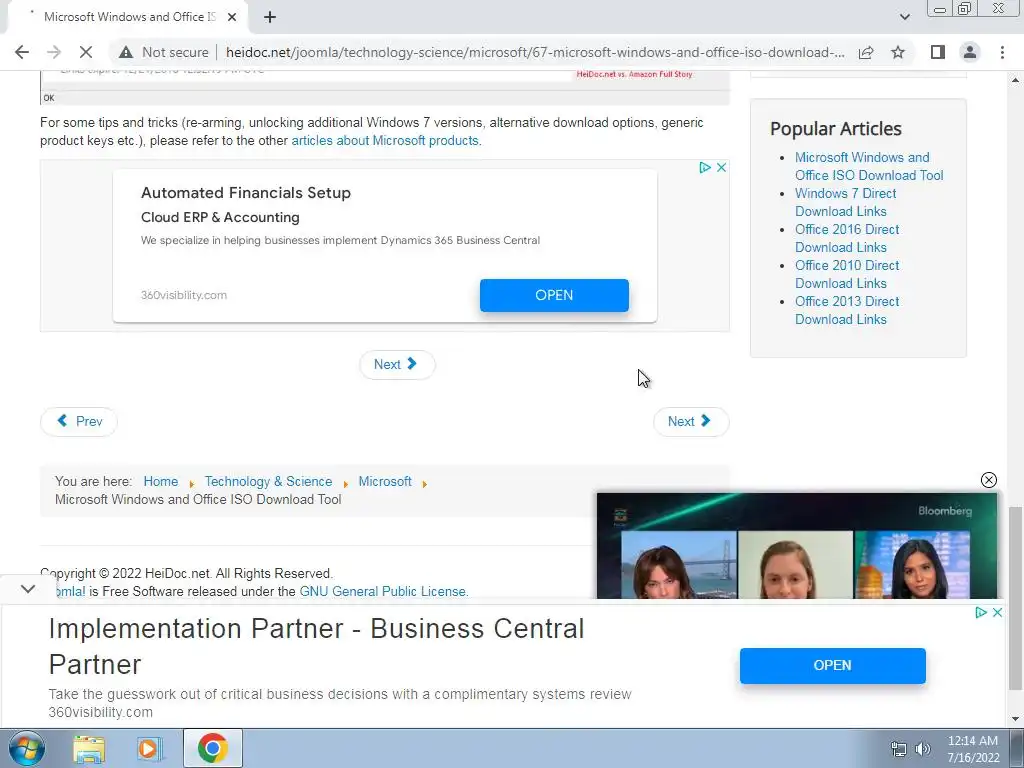Click Technology & Science breadcrumb
The height and width of the screenshot is (768, 1024).
click(268, 481)
